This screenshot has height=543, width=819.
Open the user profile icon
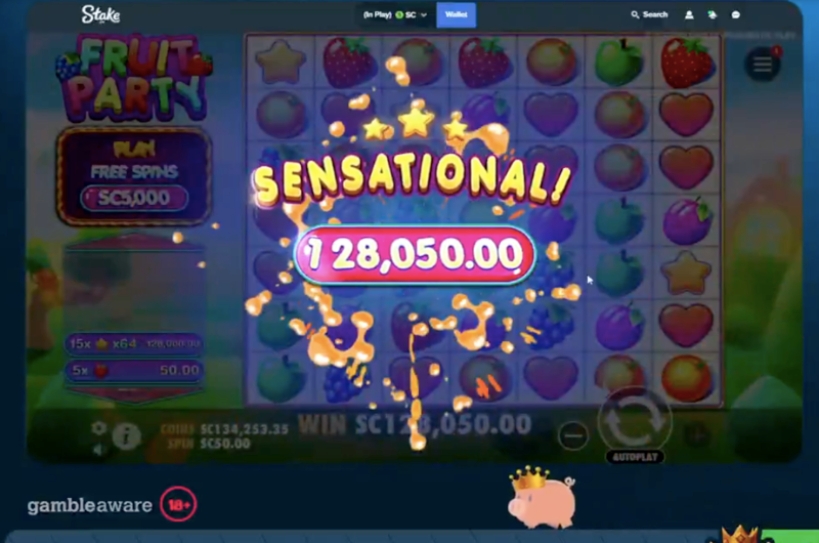pyautogui.click(x=689, y=15)
